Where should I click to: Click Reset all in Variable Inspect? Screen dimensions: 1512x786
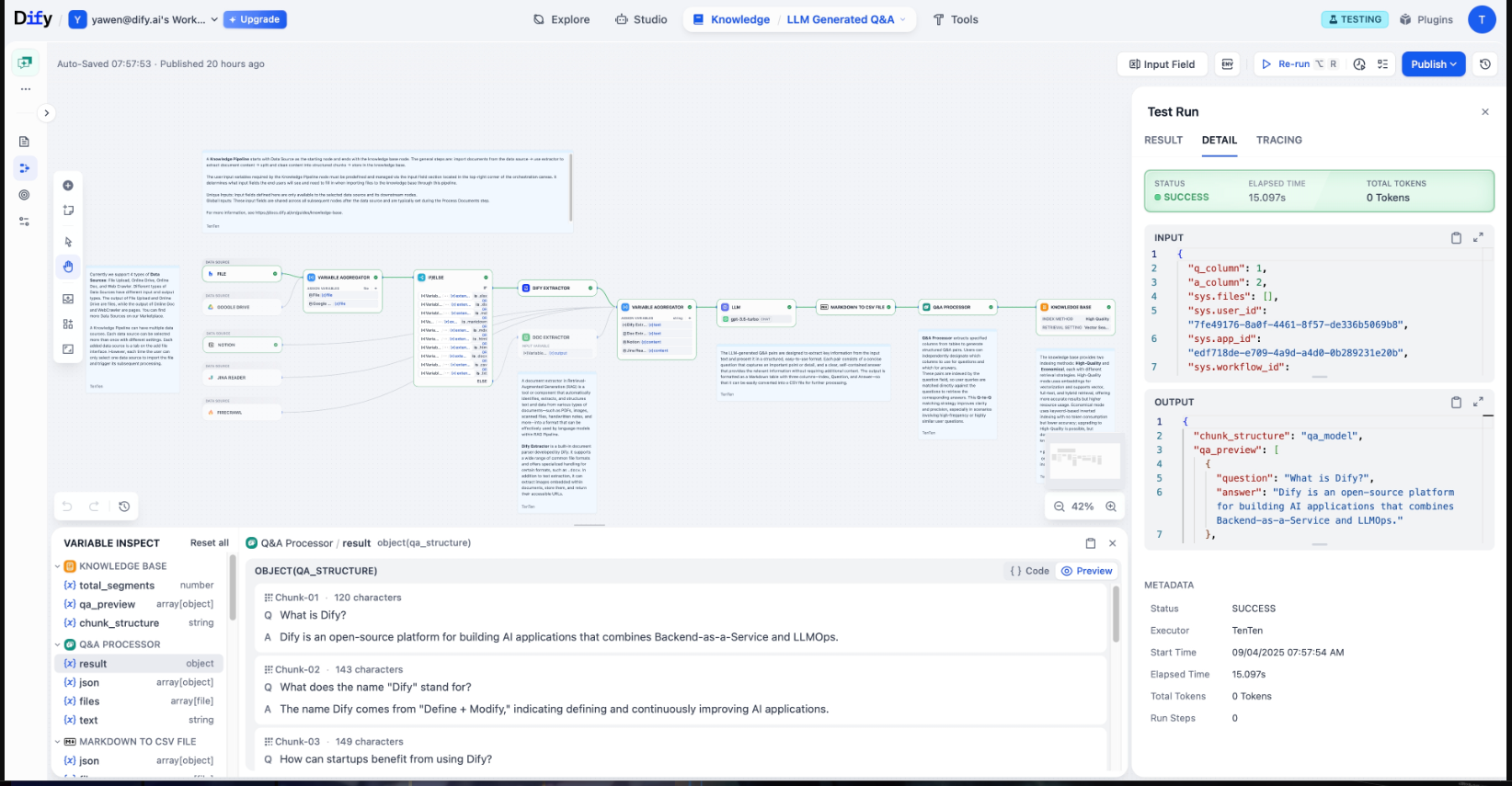click(210, 542)
